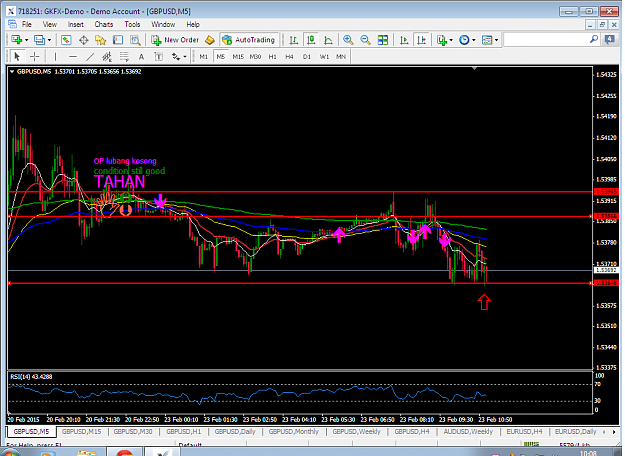625x456 pixels.
Task: Switch to candlestick chart type
Action: click(x=311, y=40)
